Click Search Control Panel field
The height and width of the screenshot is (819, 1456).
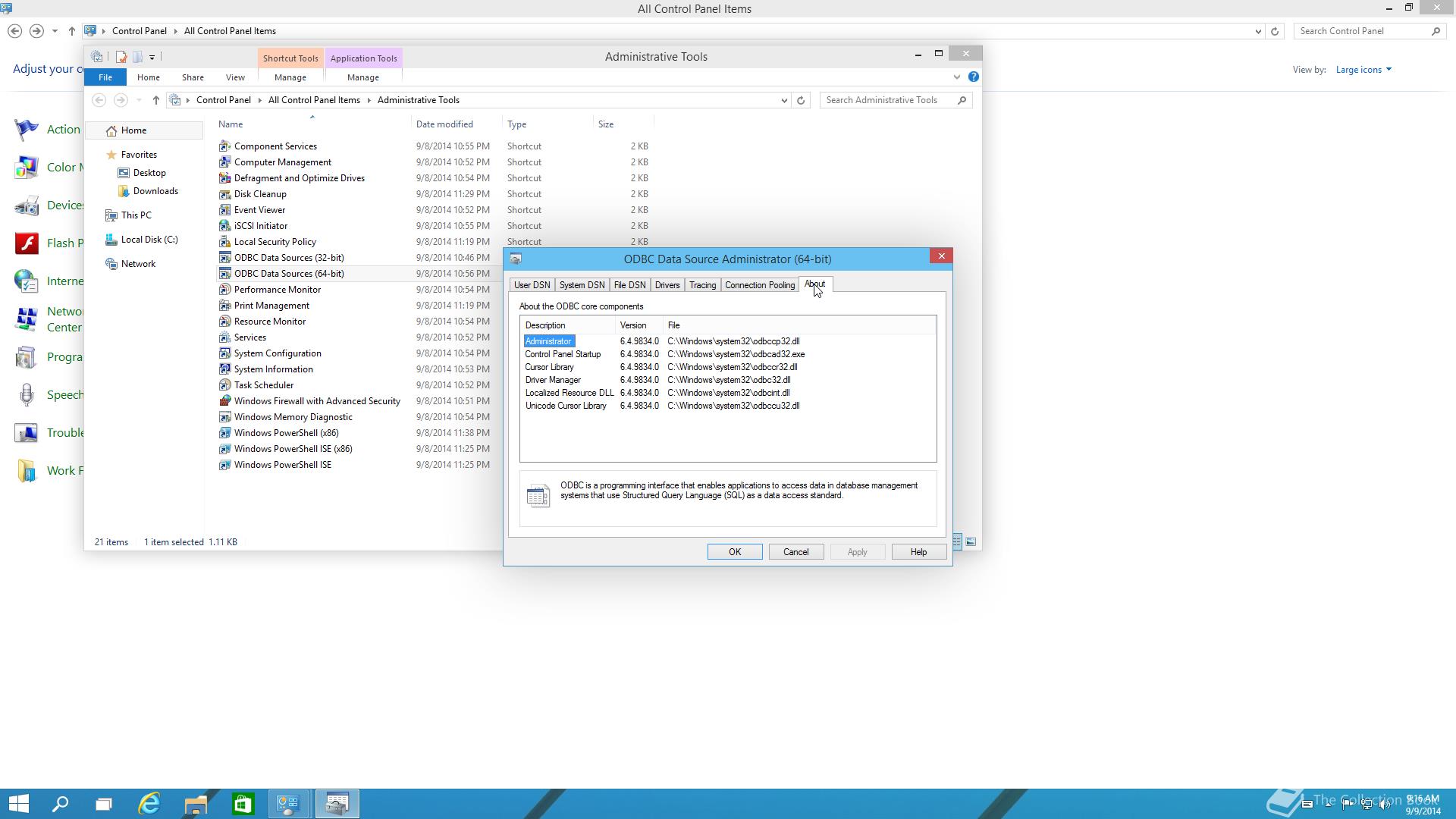click(x=1369, y=31)
